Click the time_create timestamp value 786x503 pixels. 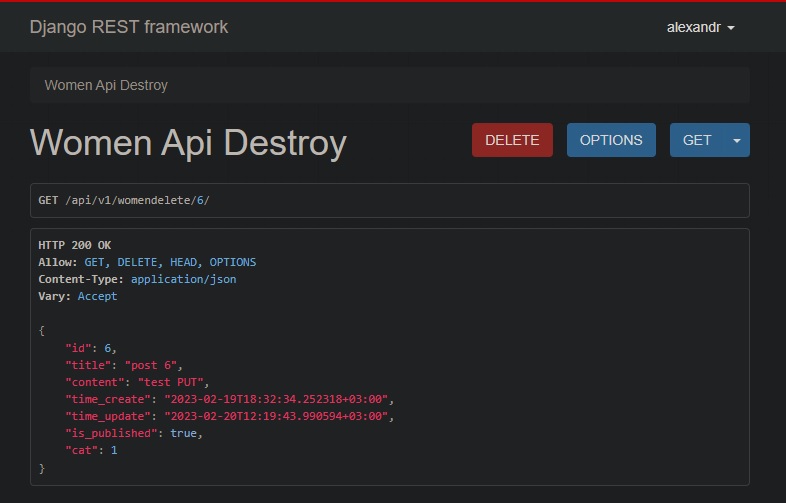pyautogui.click(x=276, y=399)
